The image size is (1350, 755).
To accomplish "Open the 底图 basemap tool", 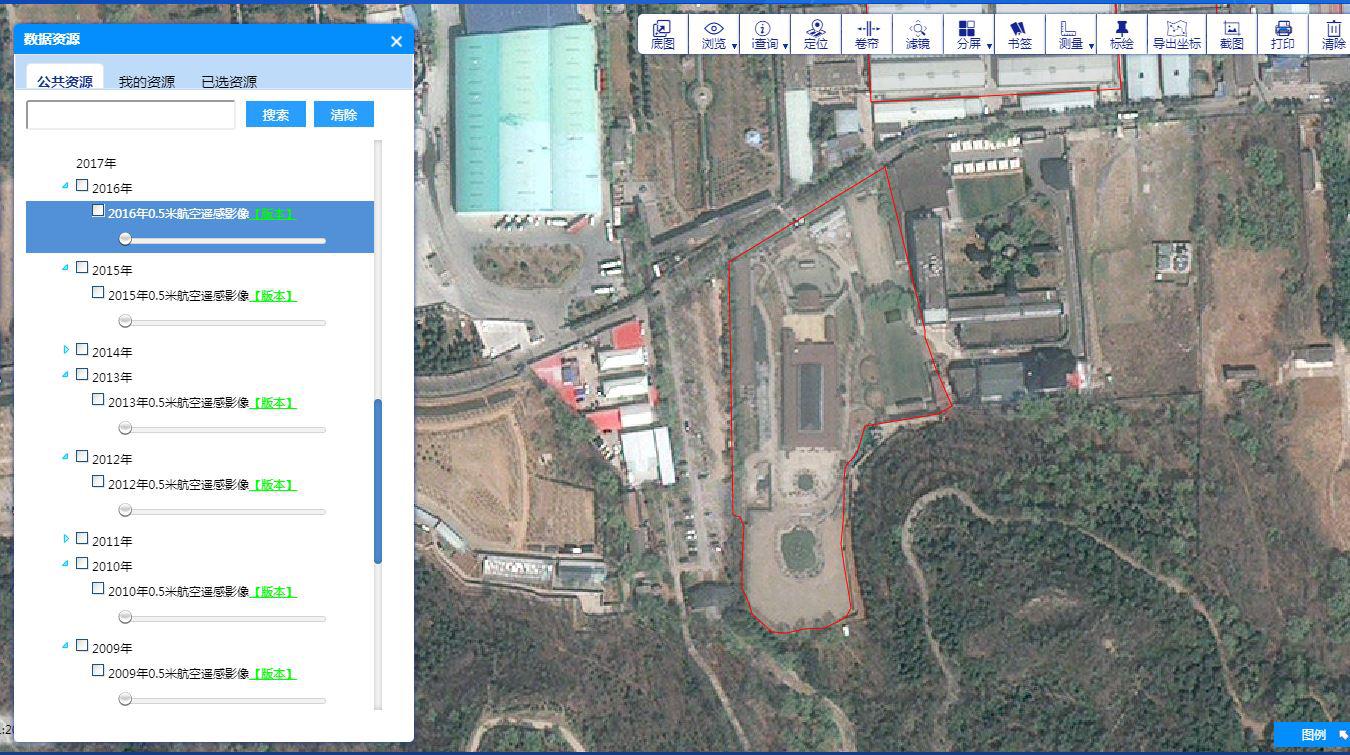I will [x=662, y=34].
